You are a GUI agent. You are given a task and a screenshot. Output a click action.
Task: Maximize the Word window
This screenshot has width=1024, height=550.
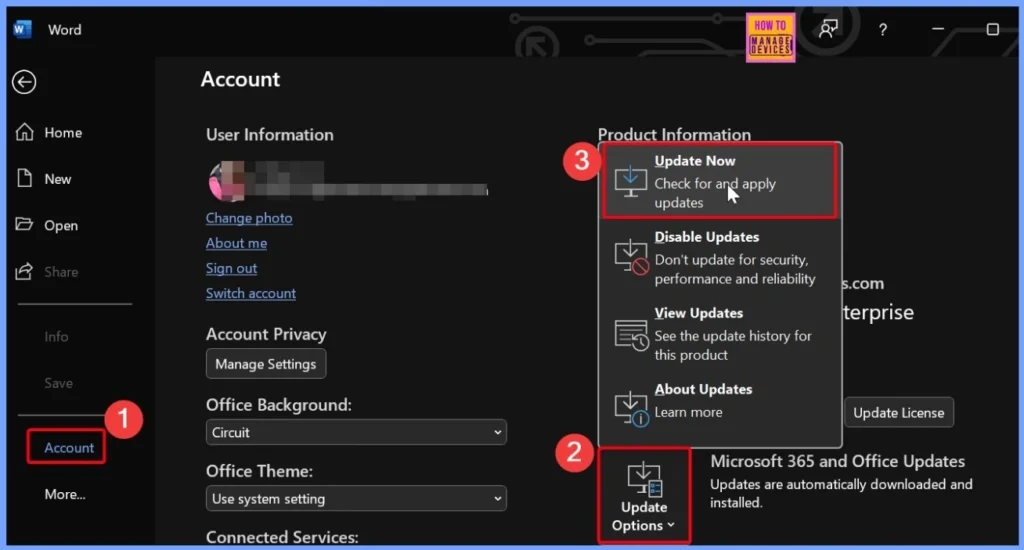click(x=992, y=29)
